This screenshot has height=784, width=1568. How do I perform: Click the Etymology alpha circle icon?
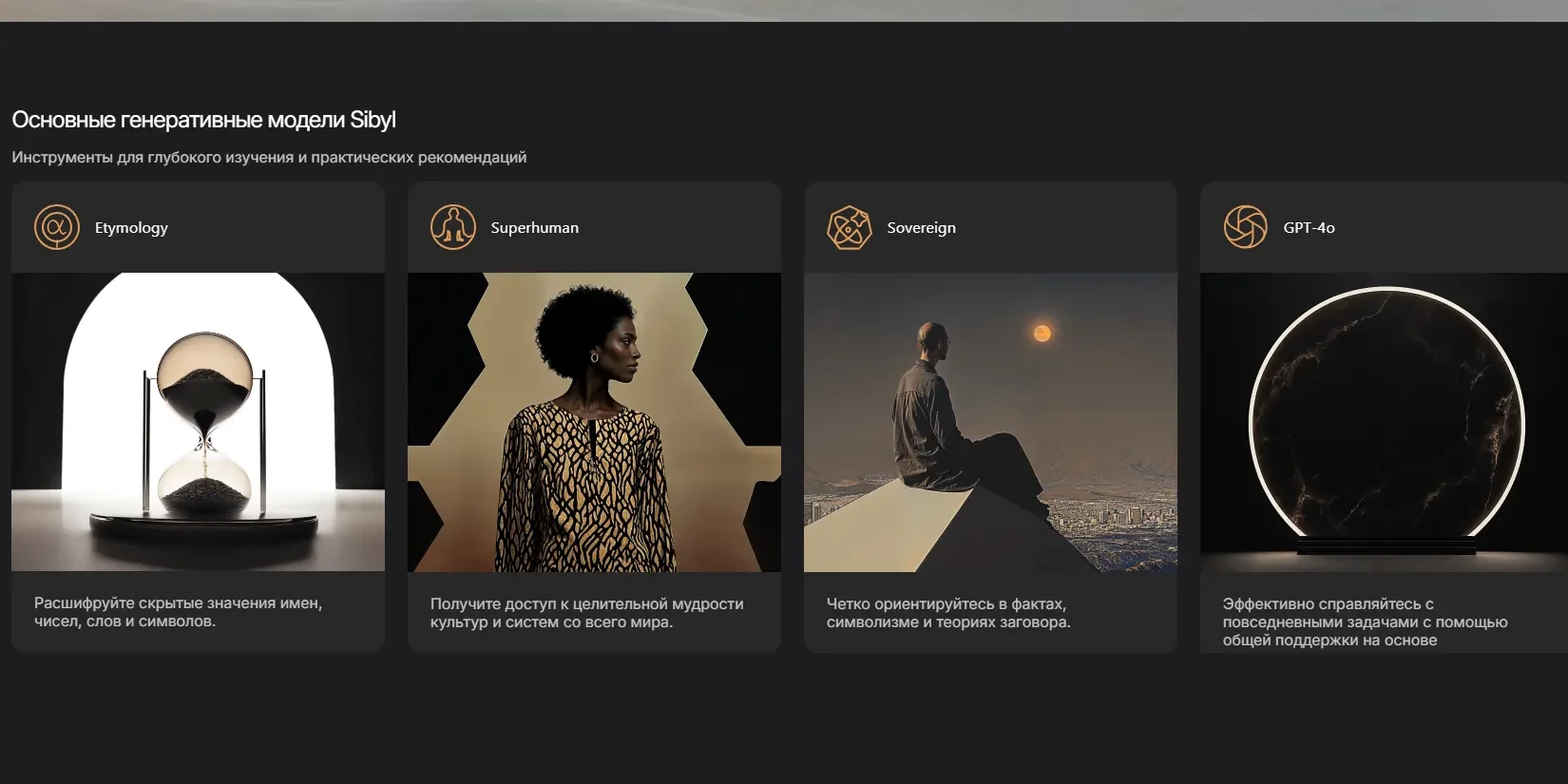coord(57,227)
